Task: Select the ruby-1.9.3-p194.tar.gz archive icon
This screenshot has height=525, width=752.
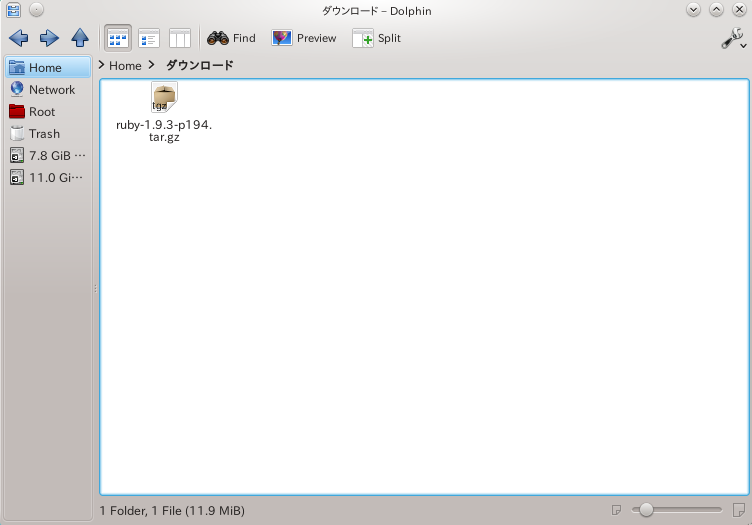Action: point(164,97)
